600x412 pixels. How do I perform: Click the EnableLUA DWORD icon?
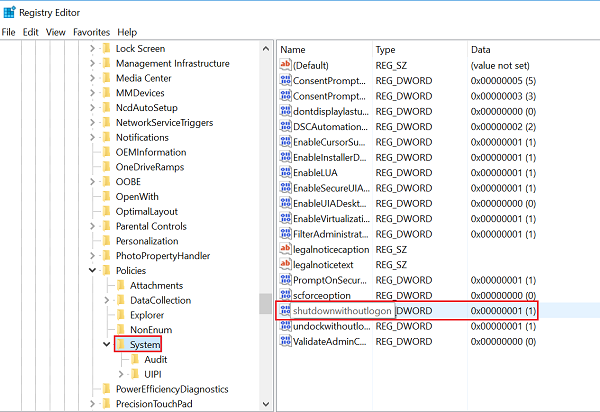285,173
